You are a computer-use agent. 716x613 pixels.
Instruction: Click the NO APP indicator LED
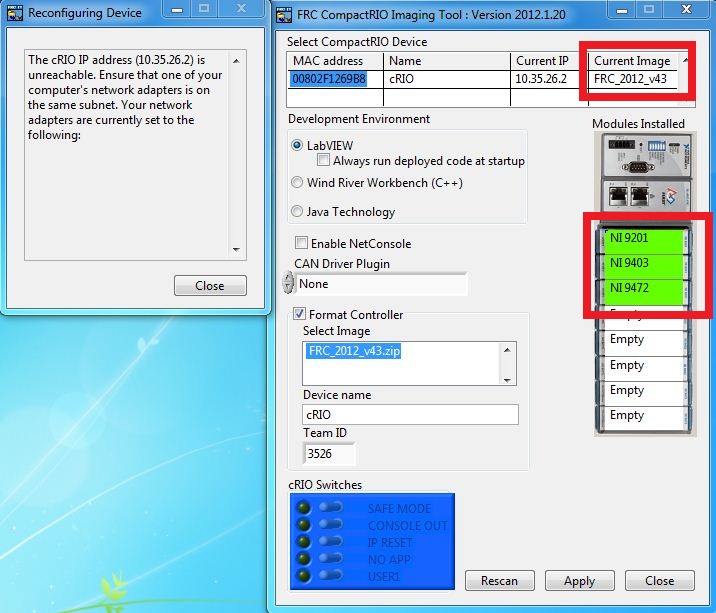(x=303, y=558)
